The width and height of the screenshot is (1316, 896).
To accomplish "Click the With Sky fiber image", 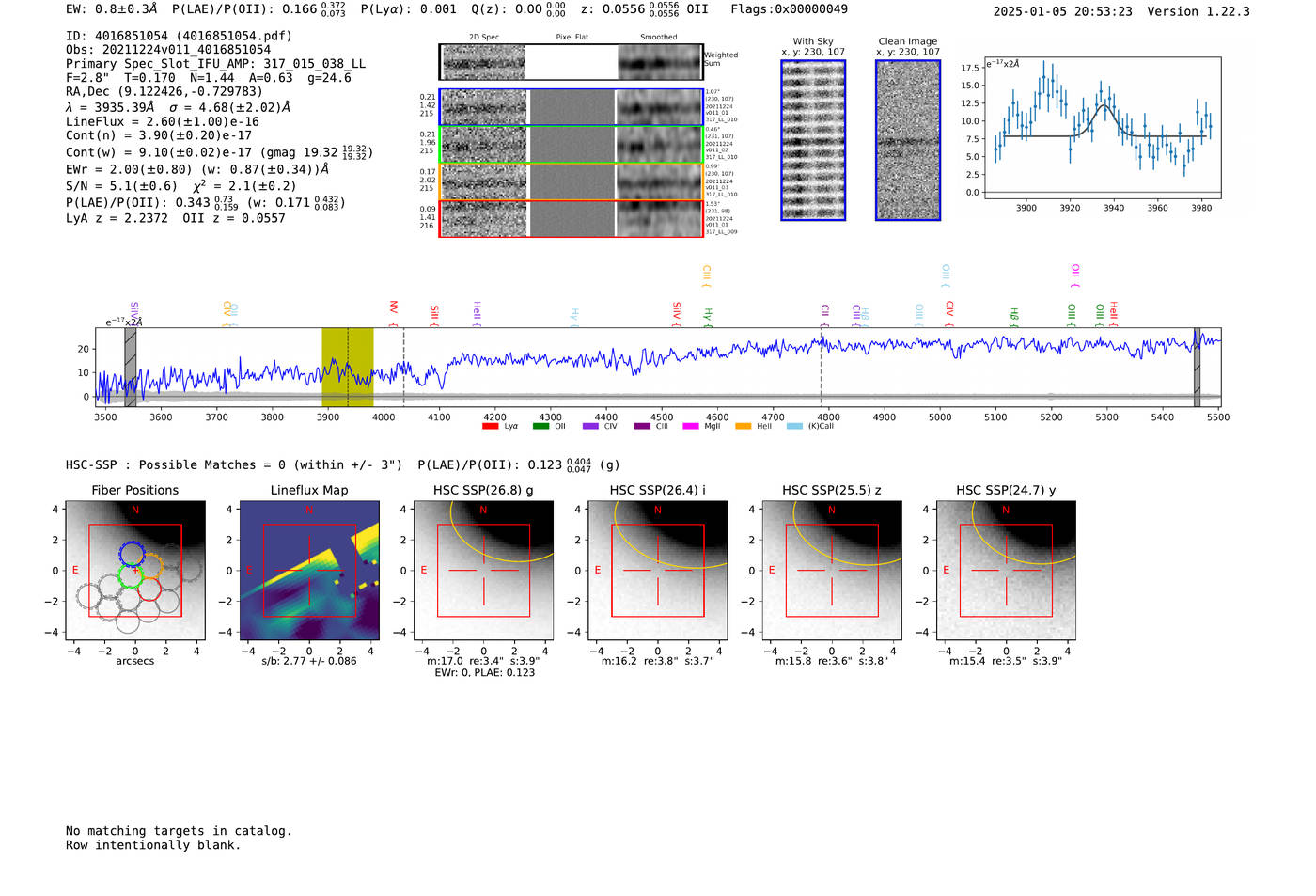I will click(x=813, y=140).
